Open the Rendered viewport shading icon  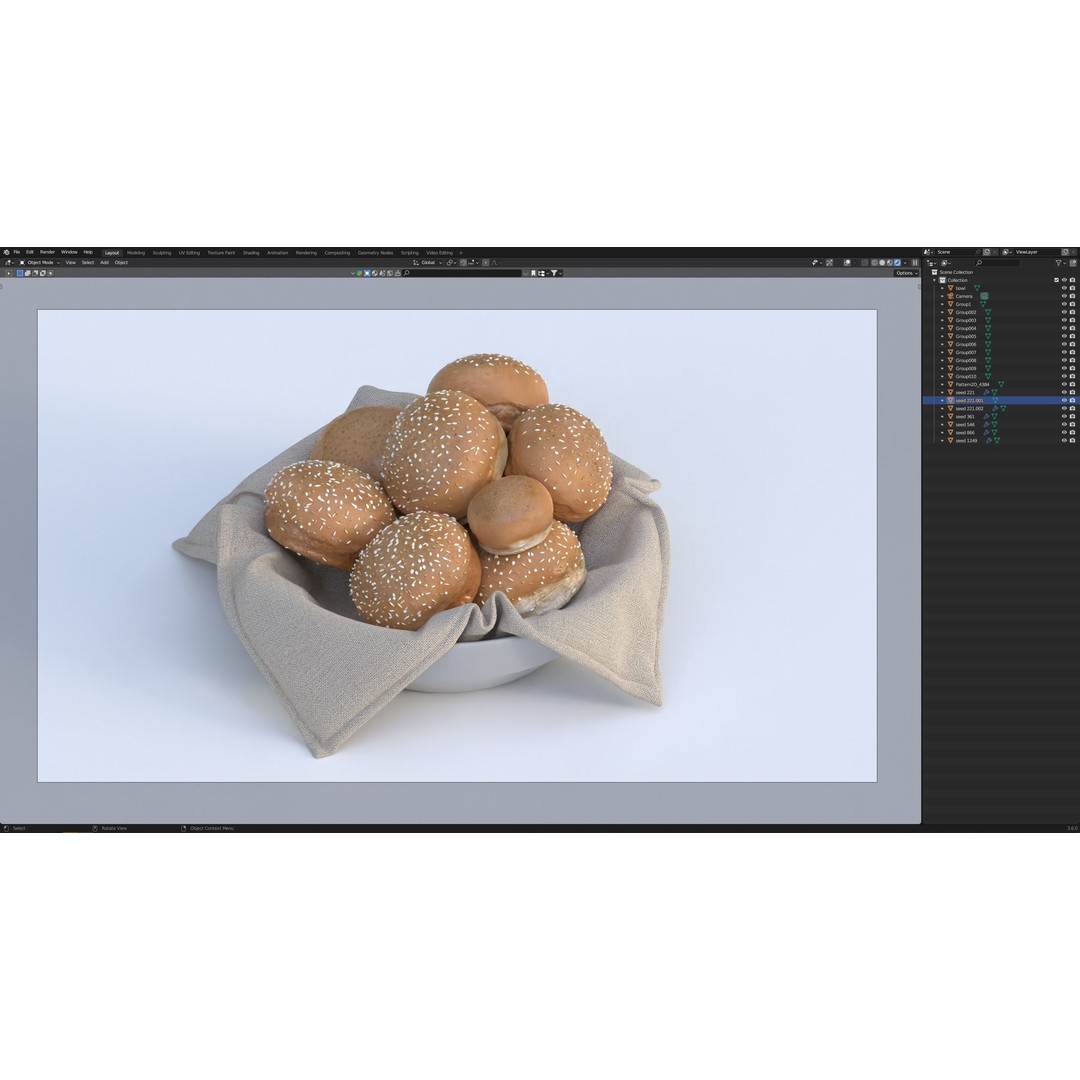click(x=897, y=263)
